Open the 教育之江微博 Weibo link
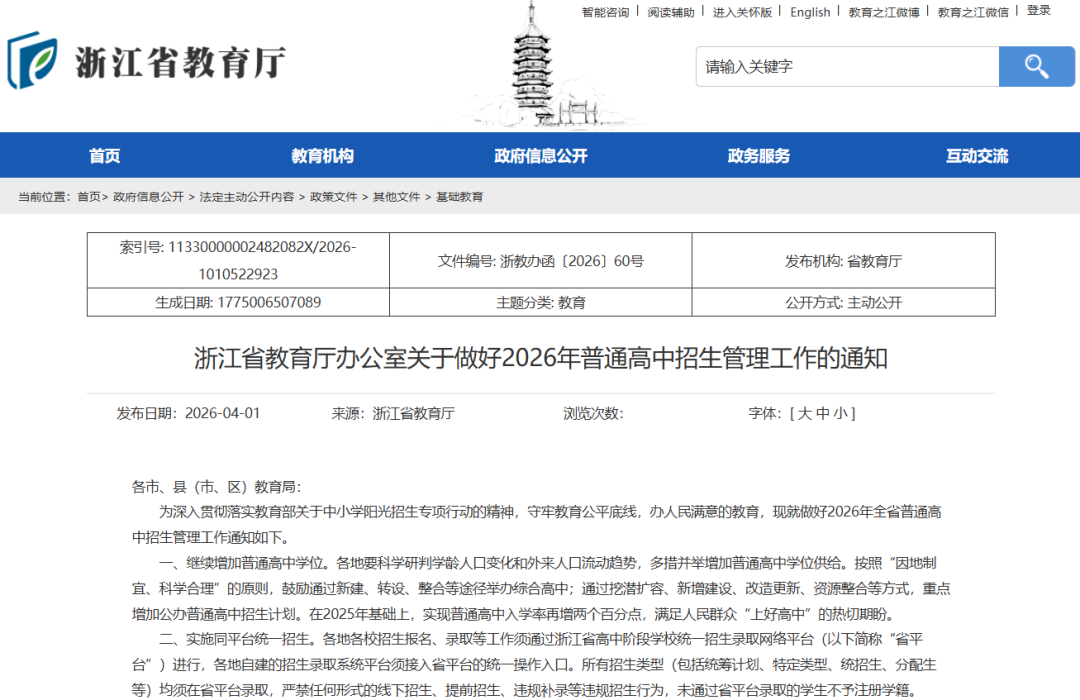The width and height of the screenshot is (1080, 700). (x=884, y=13)
